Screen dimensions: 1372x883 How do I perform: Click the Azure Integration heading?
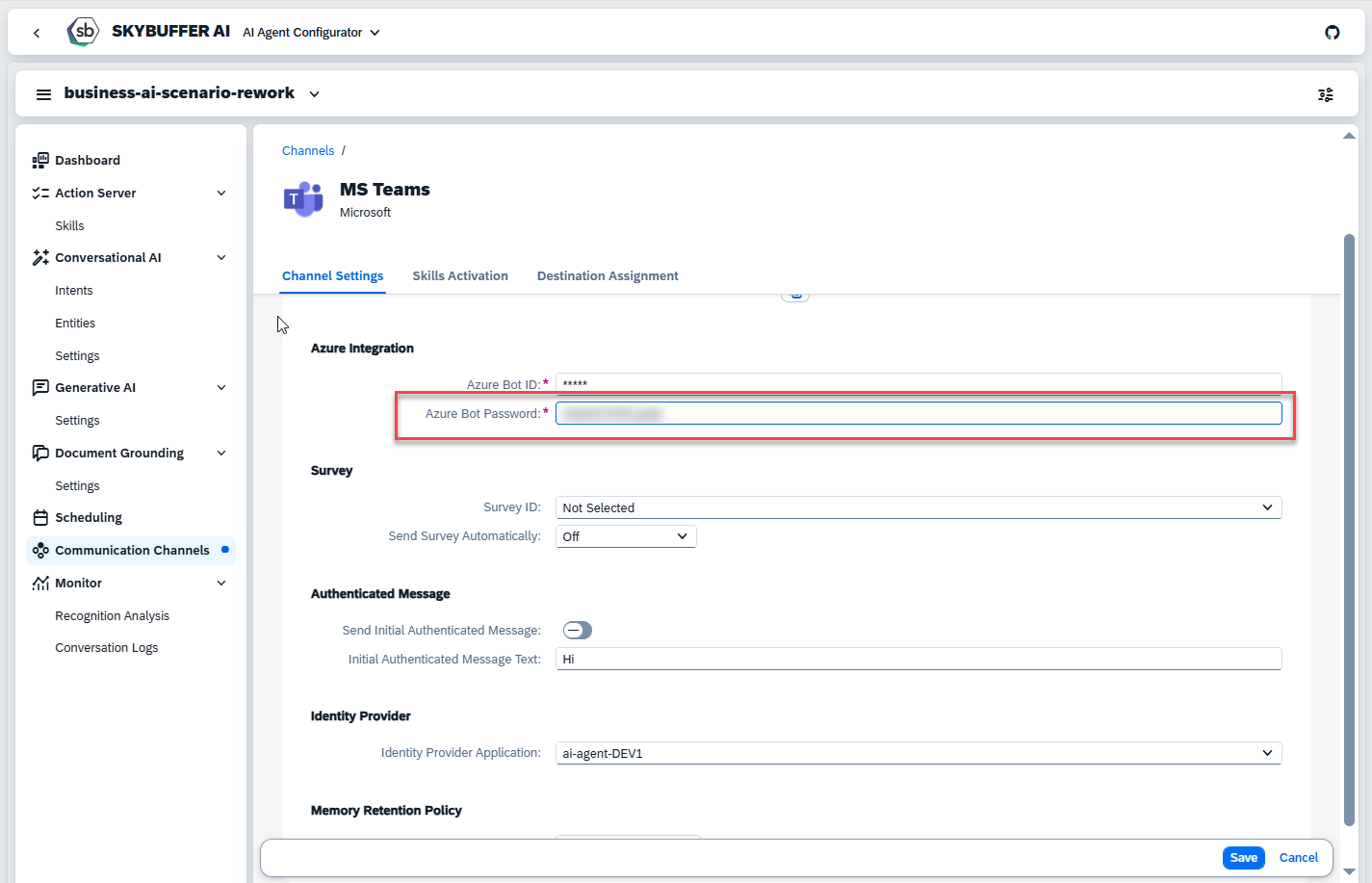click(362, 348)
